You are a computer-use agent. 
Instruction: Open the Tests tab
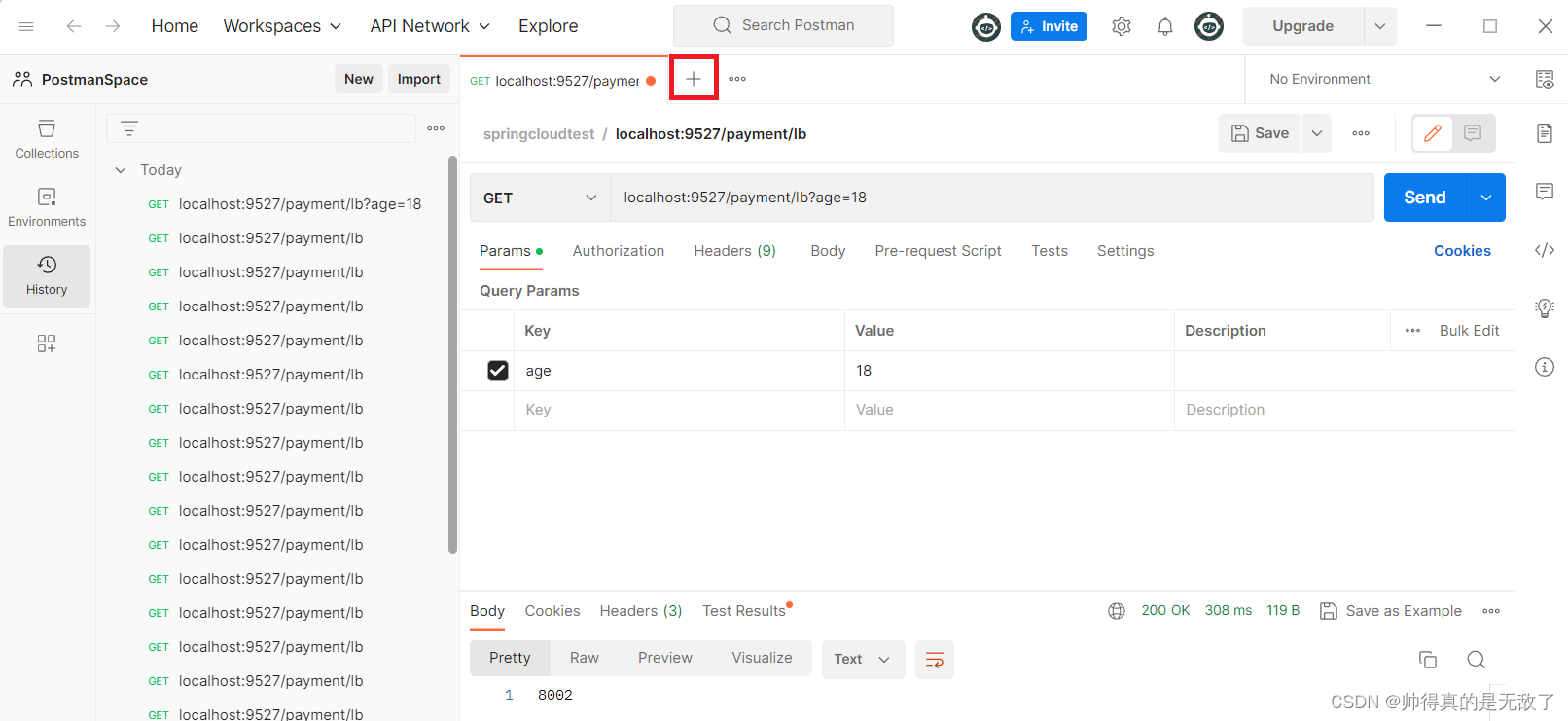(x=1050, y=251)
